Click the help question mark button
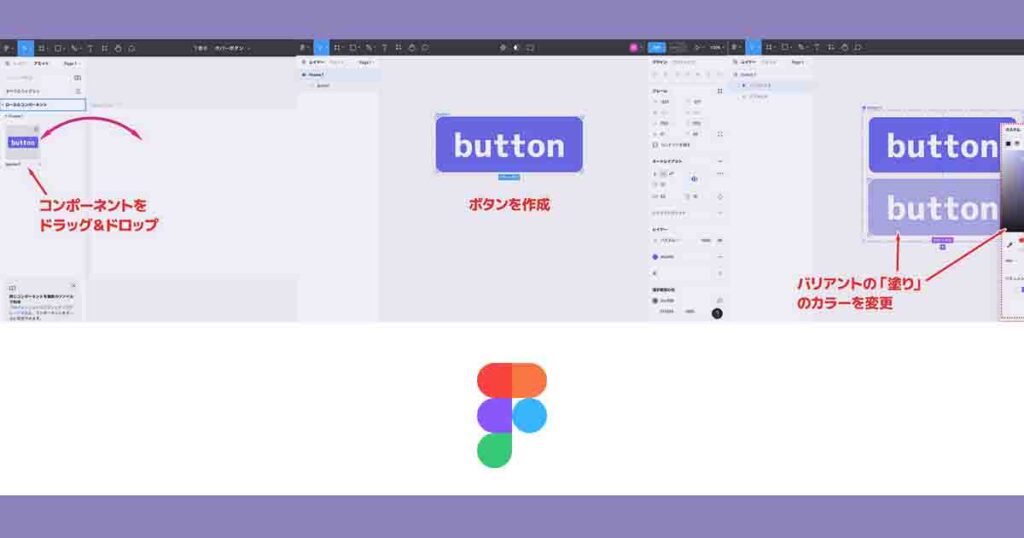This screenshot has width=1024, height=538. tap(717, 313)
